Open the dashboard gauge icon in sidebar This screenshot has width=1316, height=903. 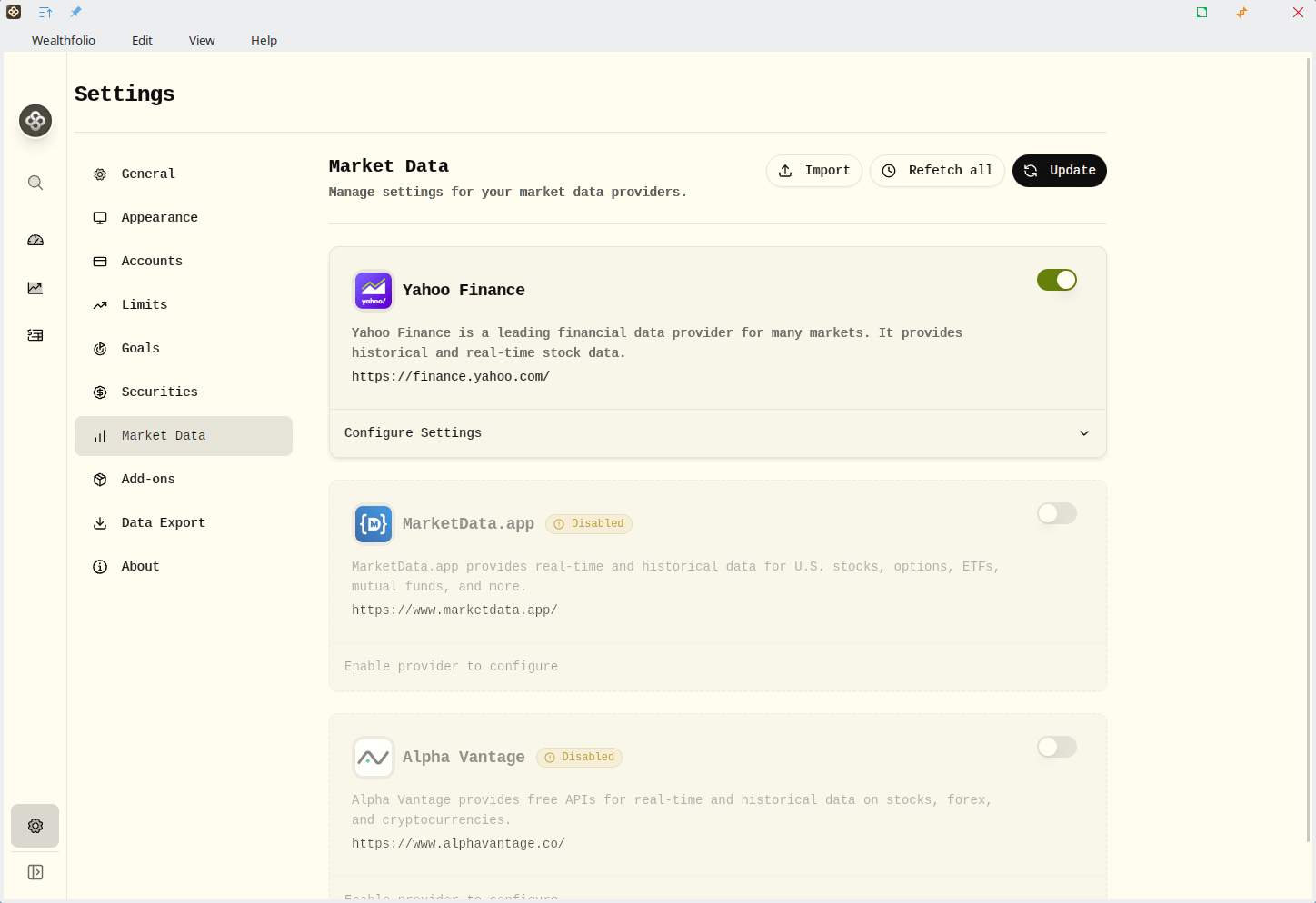coord(35,241)
